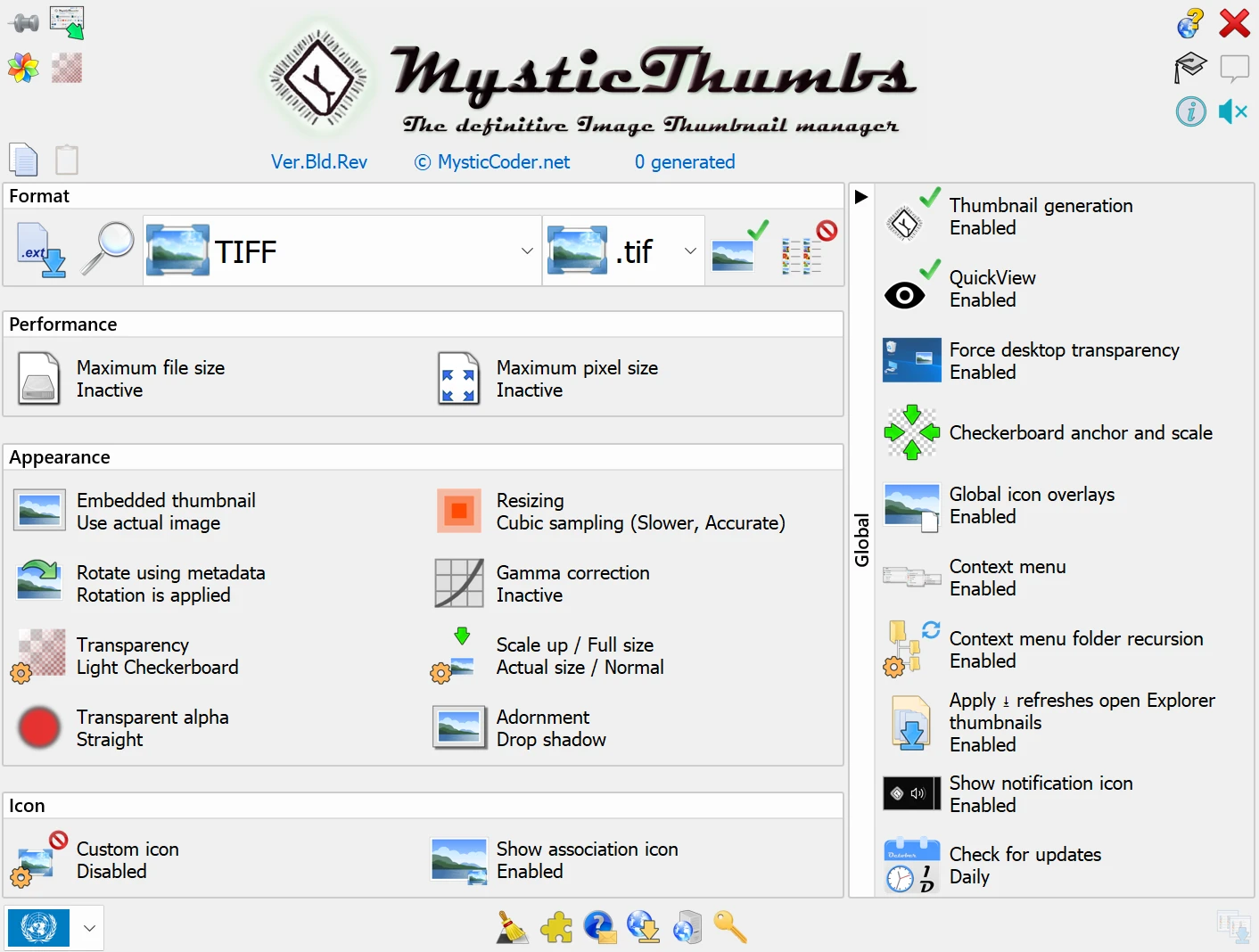This screenshot has height=952, width=1259.
Task: Open the TIFF format dropdown
Action: 342,250
